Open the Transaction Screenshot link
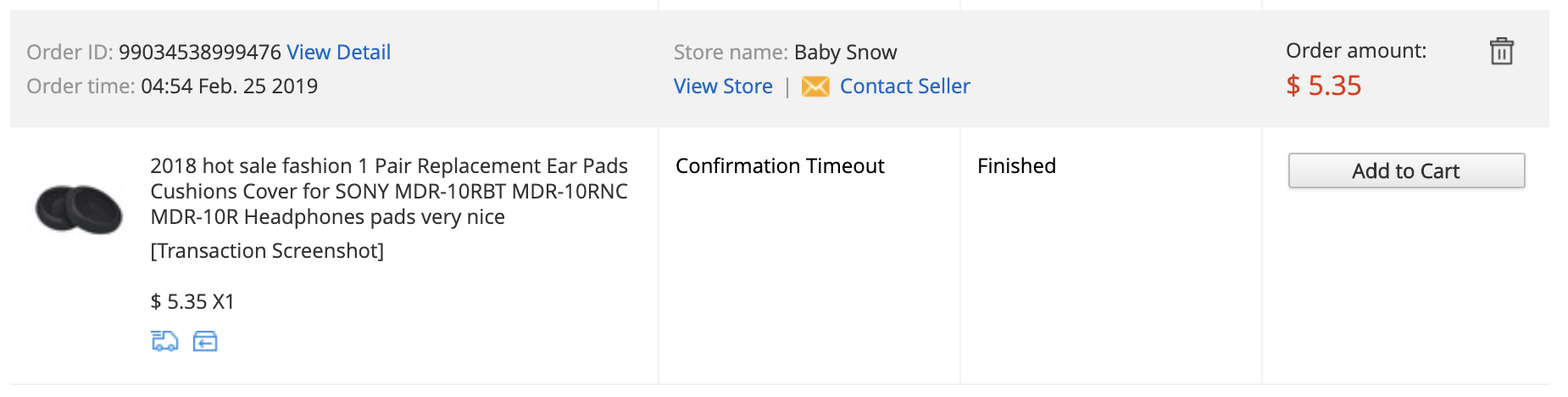Viewport: 1568px width, 397px height. click(267, 251)
